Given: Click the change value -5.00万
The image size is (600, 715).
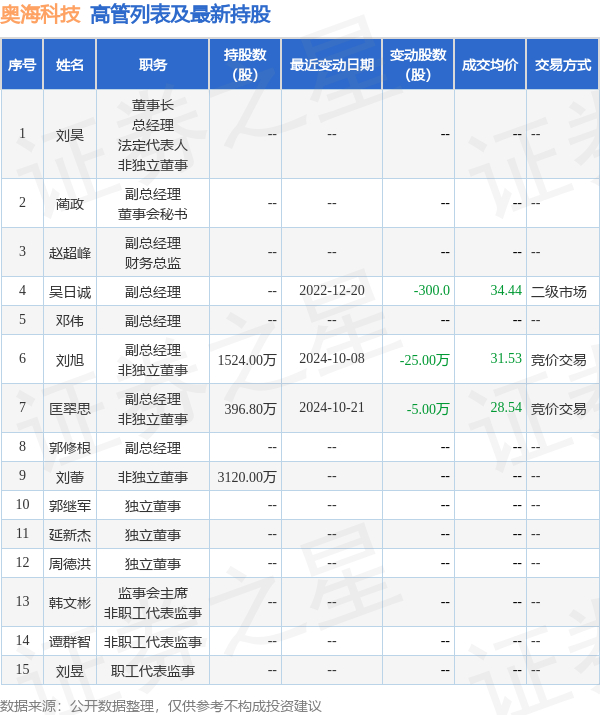Looking at the screenshot, I should point(428,409).
